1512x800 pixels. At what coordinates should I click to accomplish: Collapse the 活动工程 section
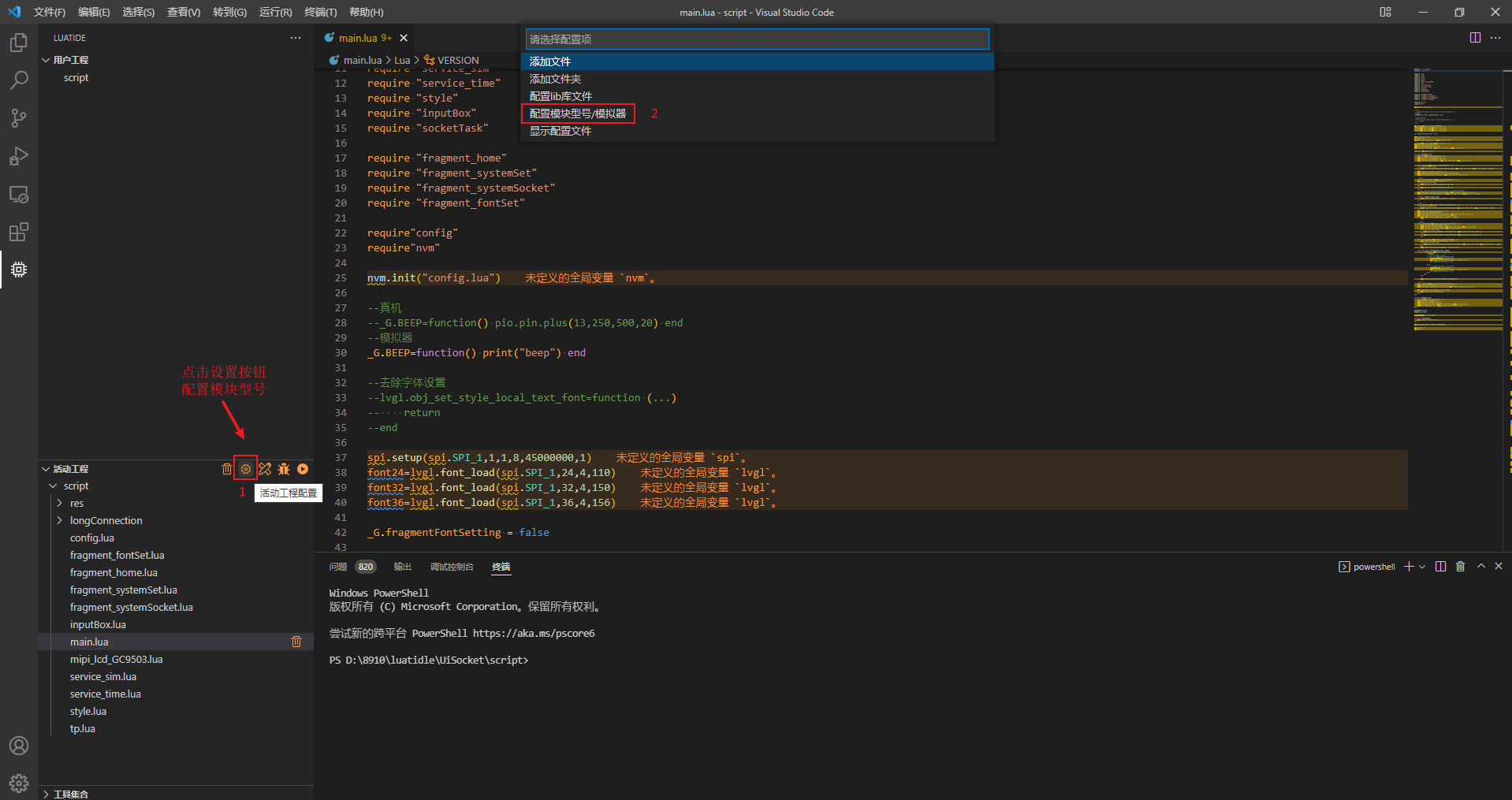(46, 469)
